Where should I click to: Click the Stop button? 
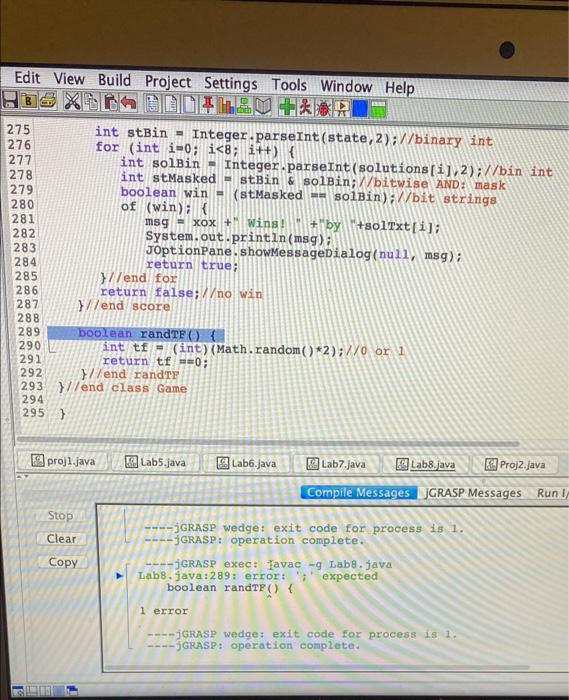click(61, 516)
